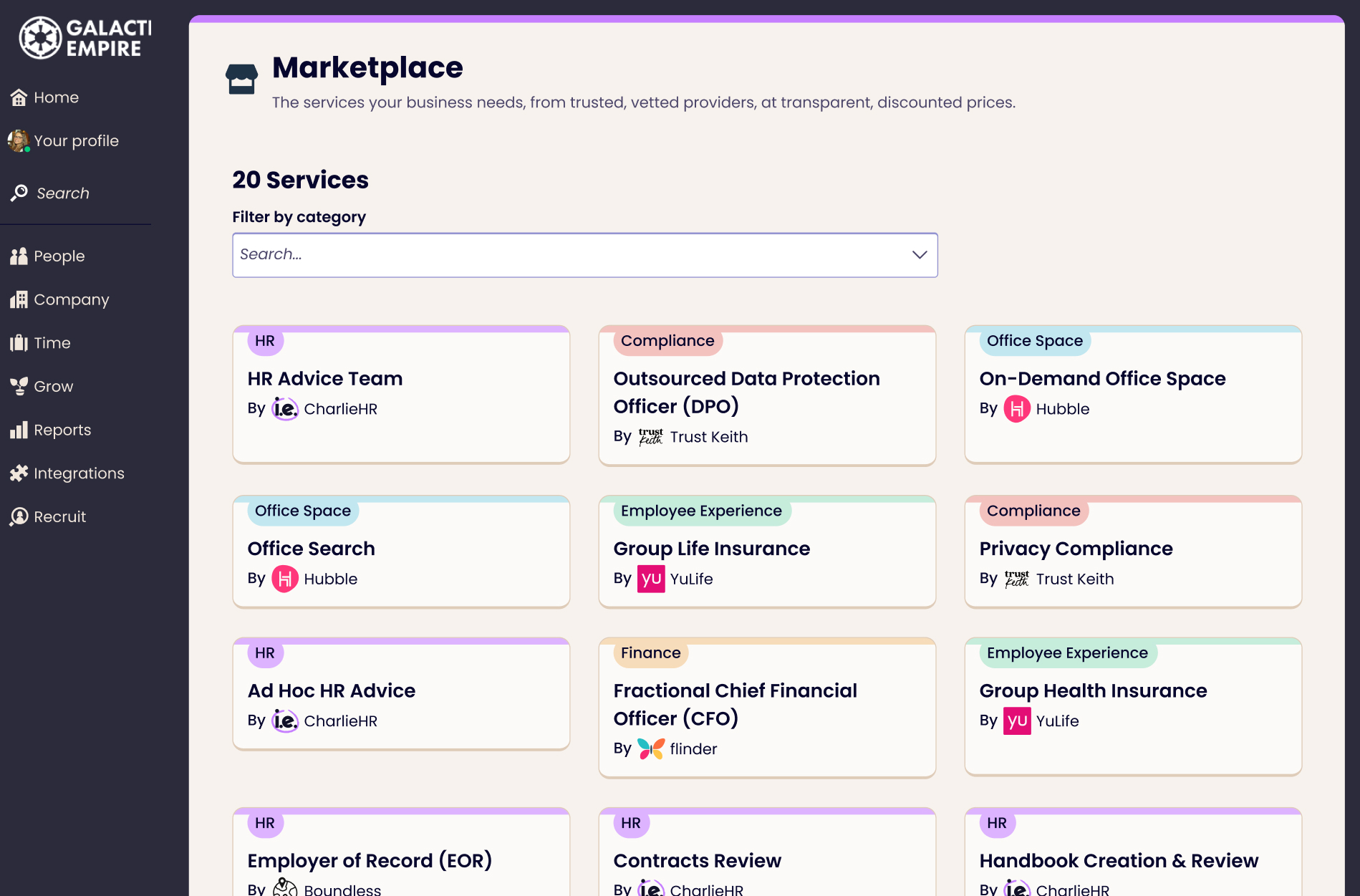The width and height of the screenshot is (1360, 896).
Task: Click the Reports bar chart icon
Action: (x=19, y=430)
